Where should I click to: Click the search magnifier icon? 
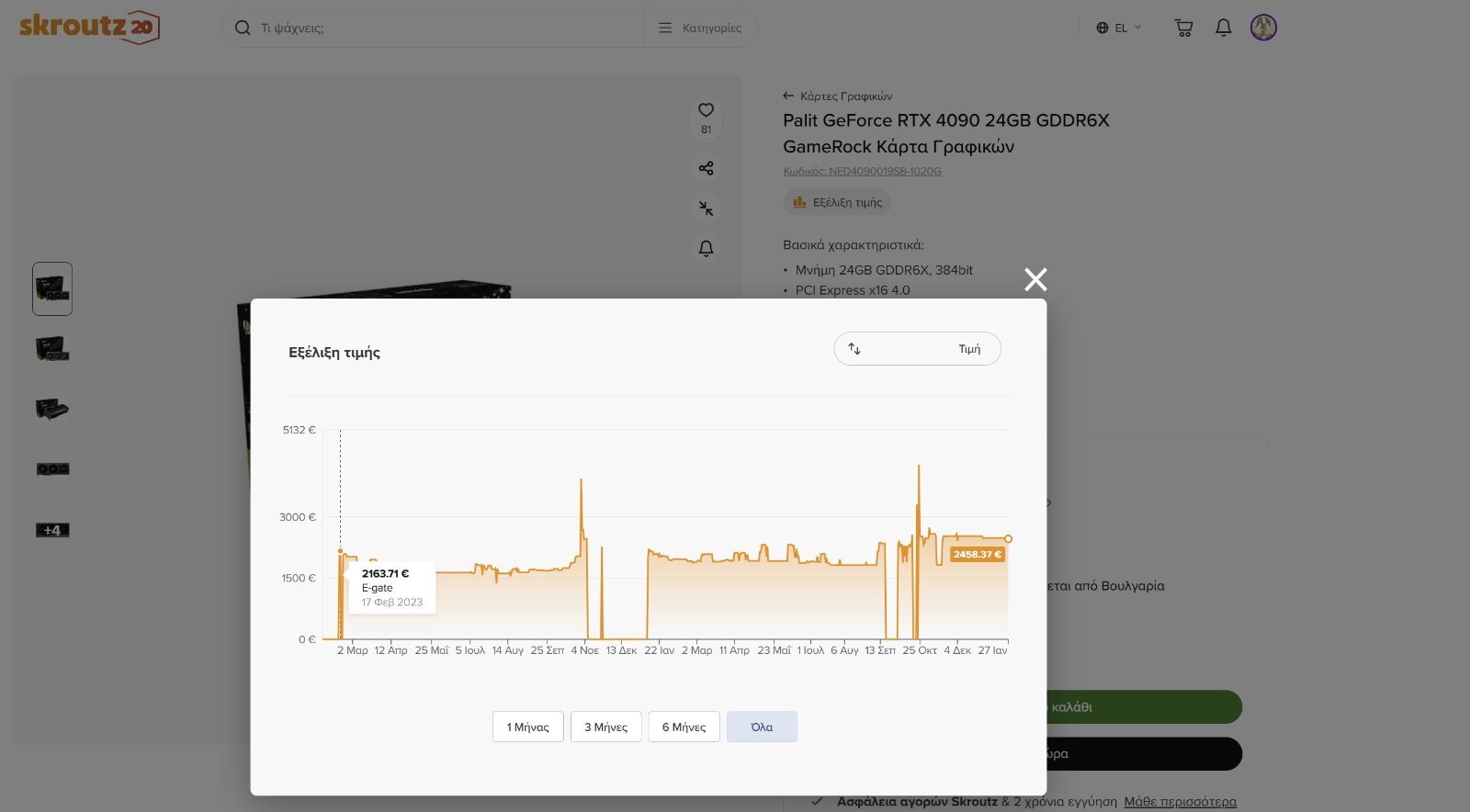(x=243, y=28)
